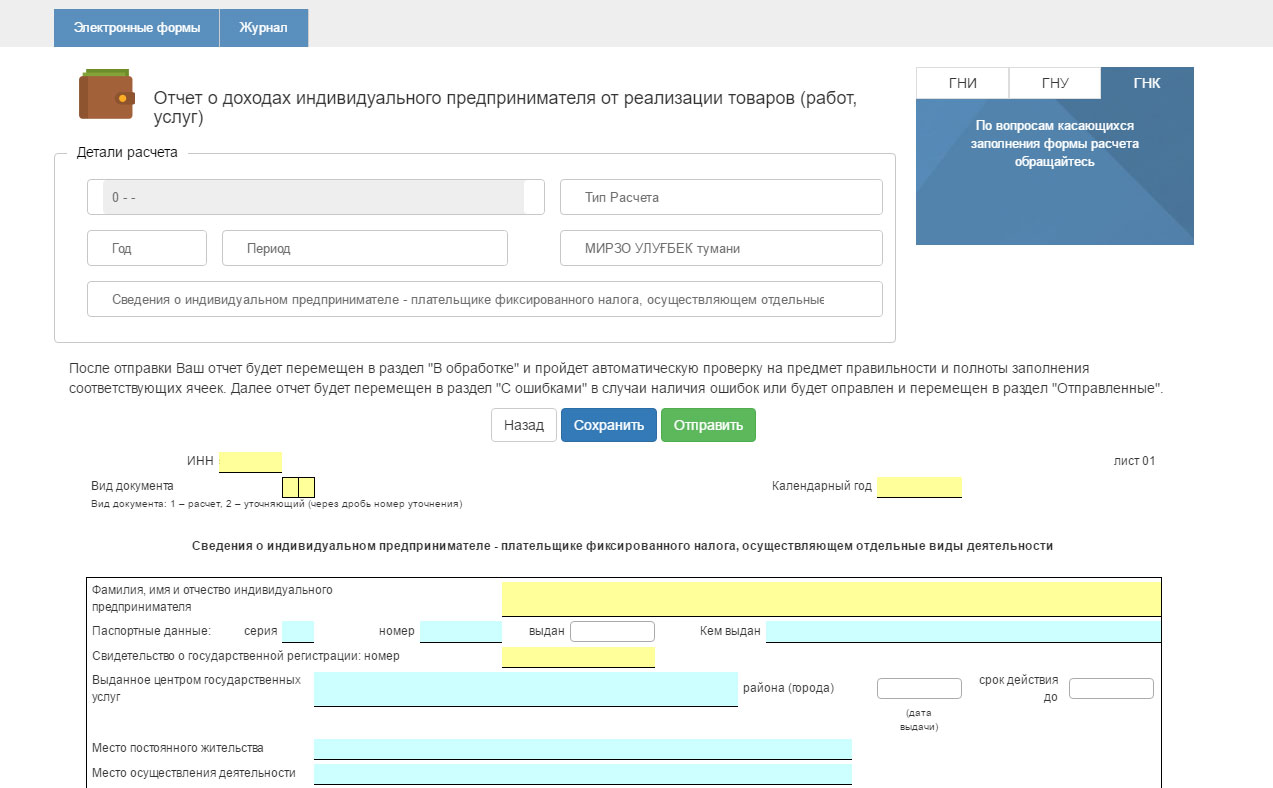Screen dimensions: 1273x788
Task: Switch to the Журнал tab
Action: 263,28
